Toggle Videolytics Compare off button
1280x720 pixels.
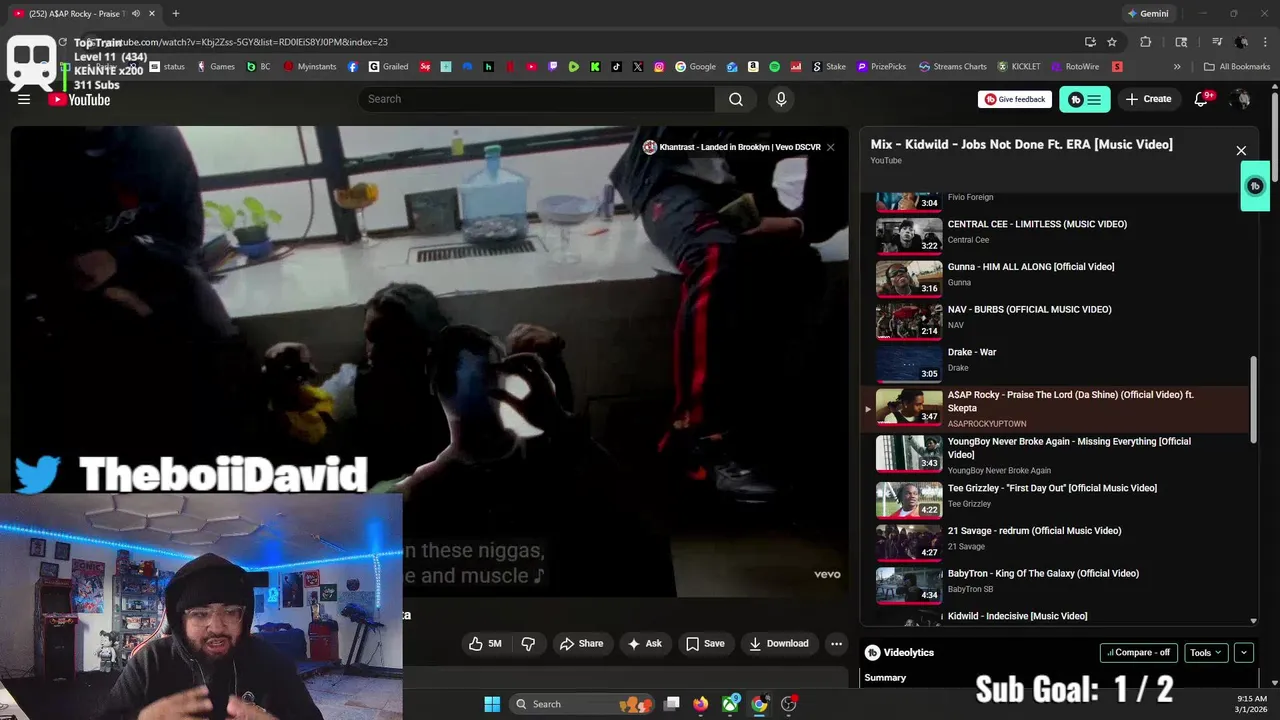pos(1139,652)
